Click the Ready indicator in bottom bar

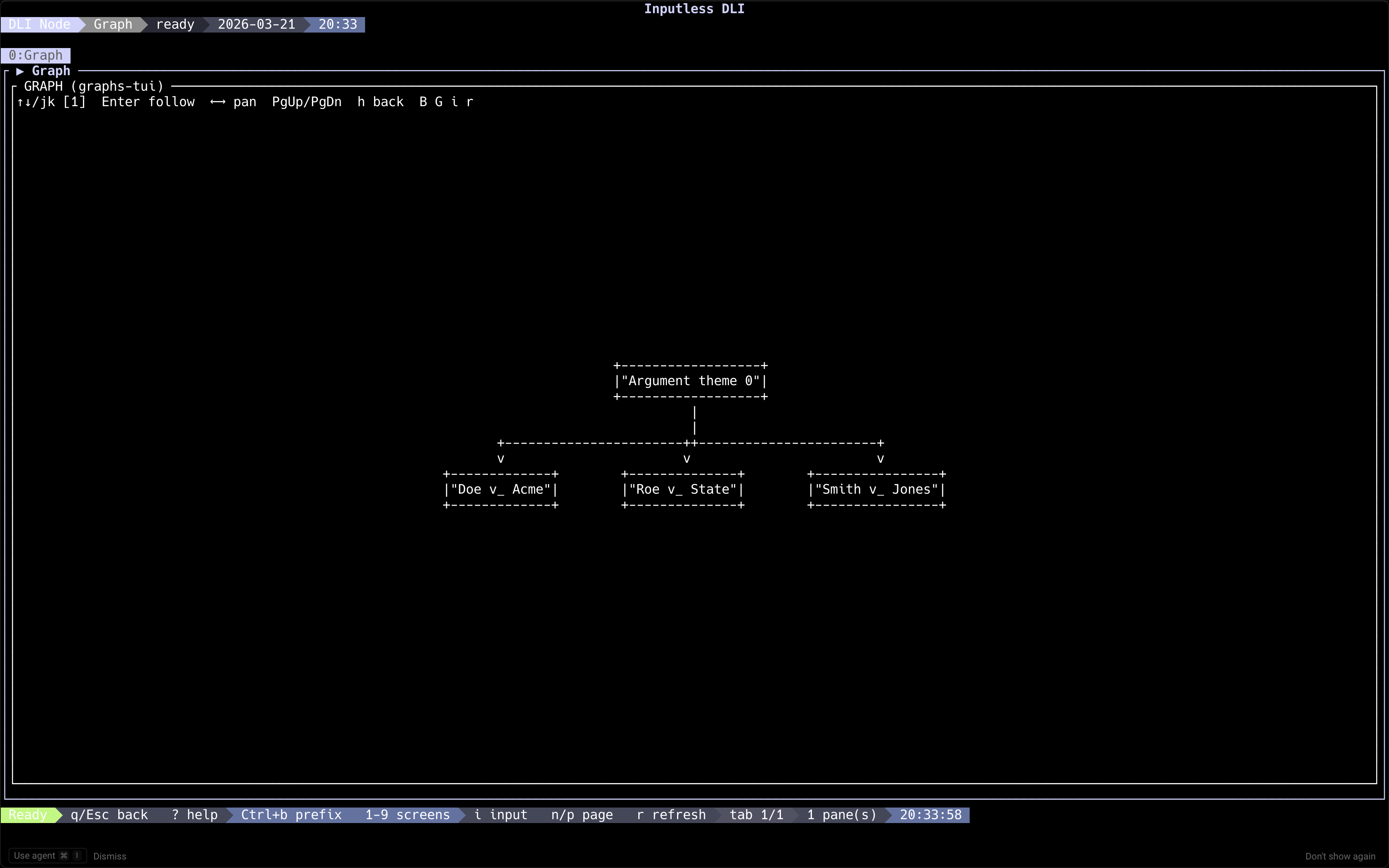26,815
